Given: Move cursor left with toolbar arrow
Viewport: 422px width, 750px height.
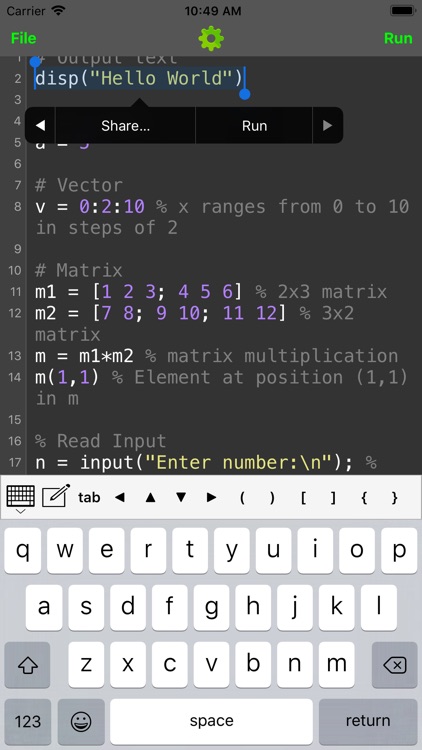Looking at the screenshot, I should coord(120,497).
